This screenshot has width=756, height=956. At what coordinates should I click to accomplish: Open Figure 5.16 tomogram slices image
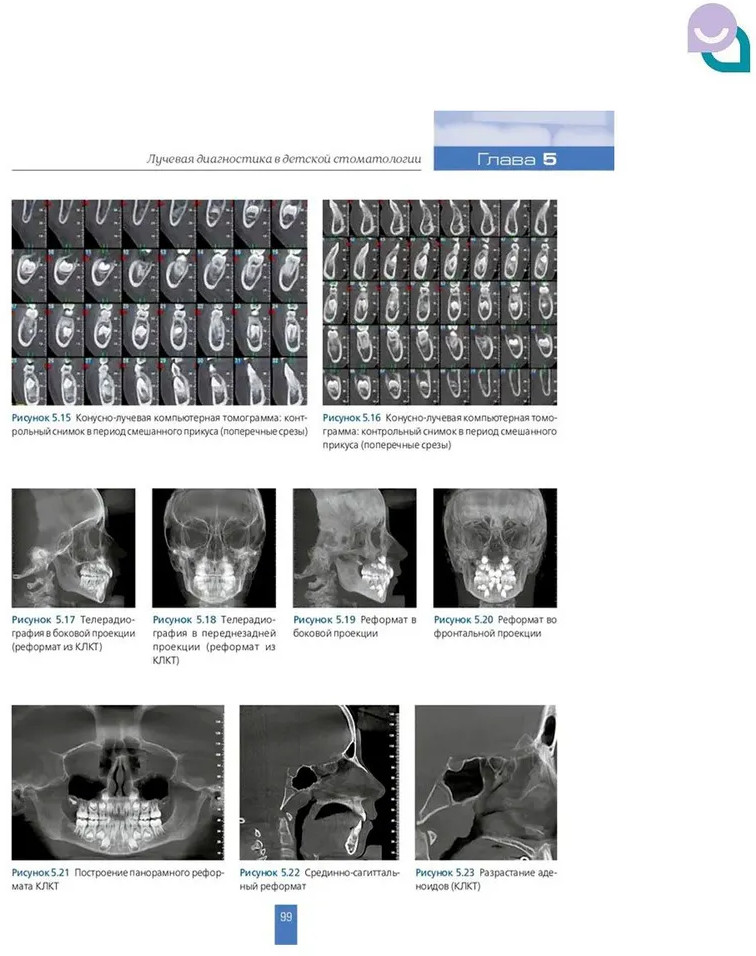(x=439, y=301)
